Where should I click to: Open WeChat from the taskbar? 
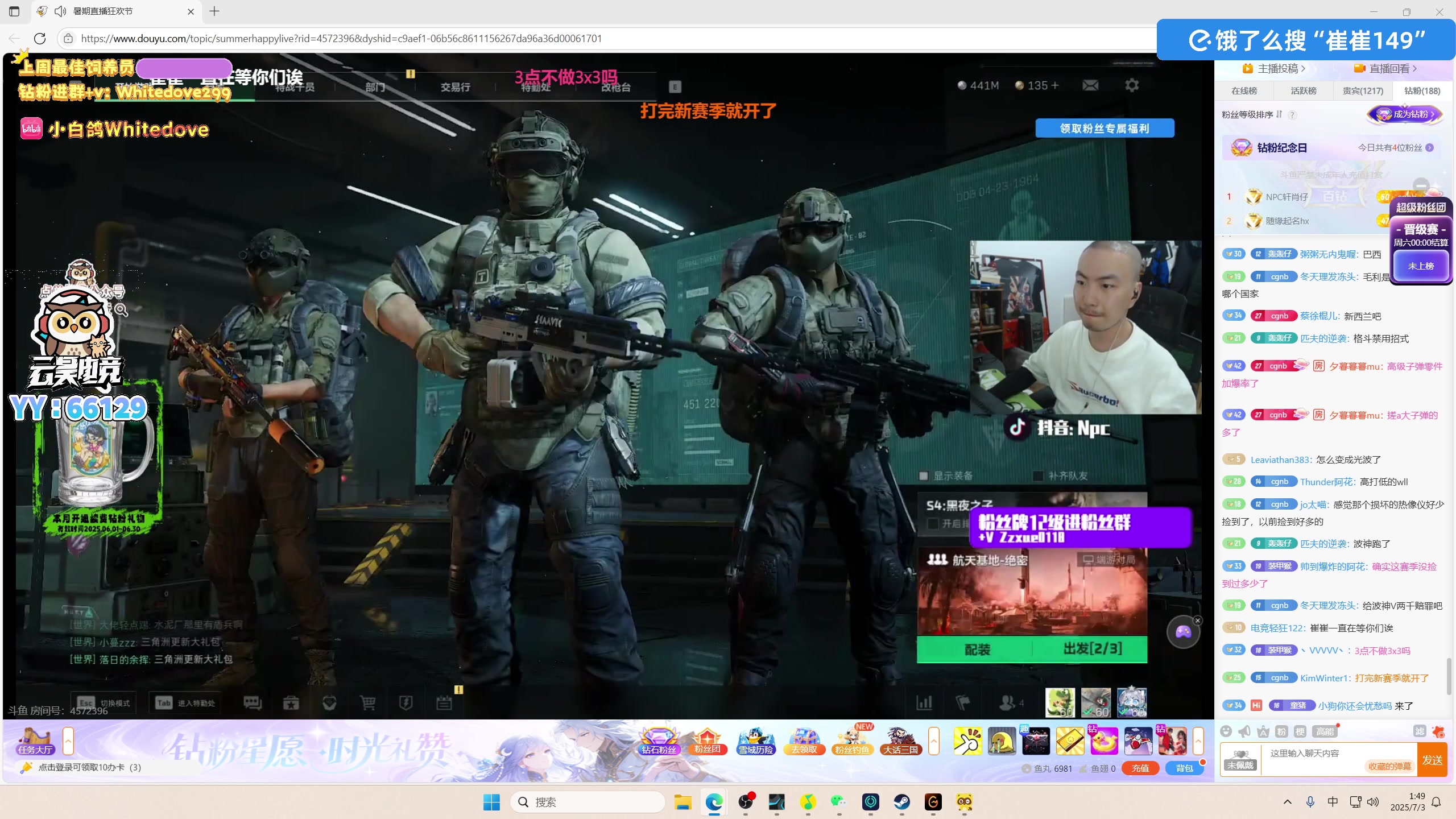click(839, 802)
